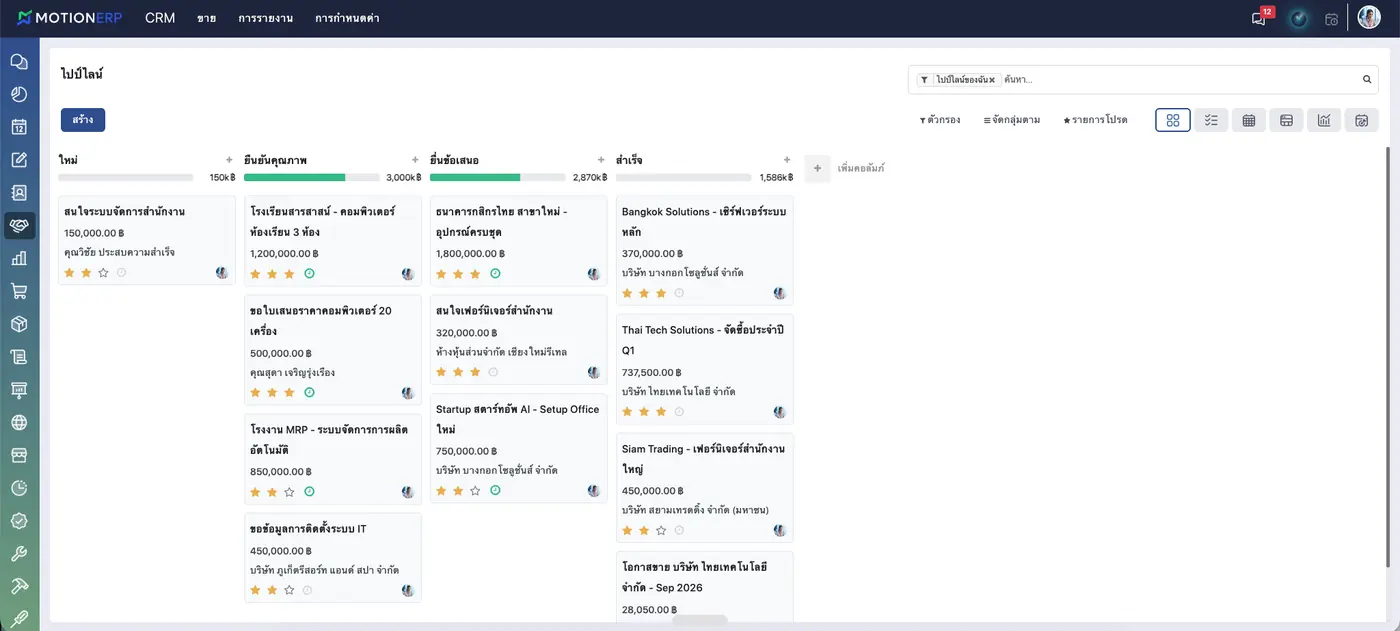The height and width of the screenshot is (631, 1400).
Task: Open the notes pencil icon in sidebar
Action: (19, 160)
